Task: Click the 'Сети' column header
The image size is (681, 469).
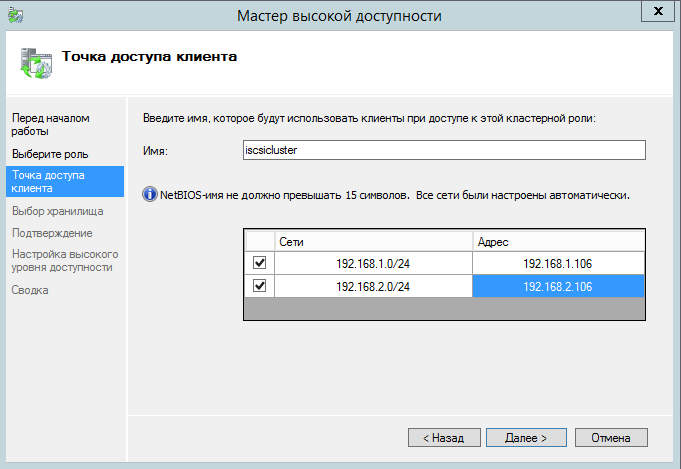Action: 374,241
